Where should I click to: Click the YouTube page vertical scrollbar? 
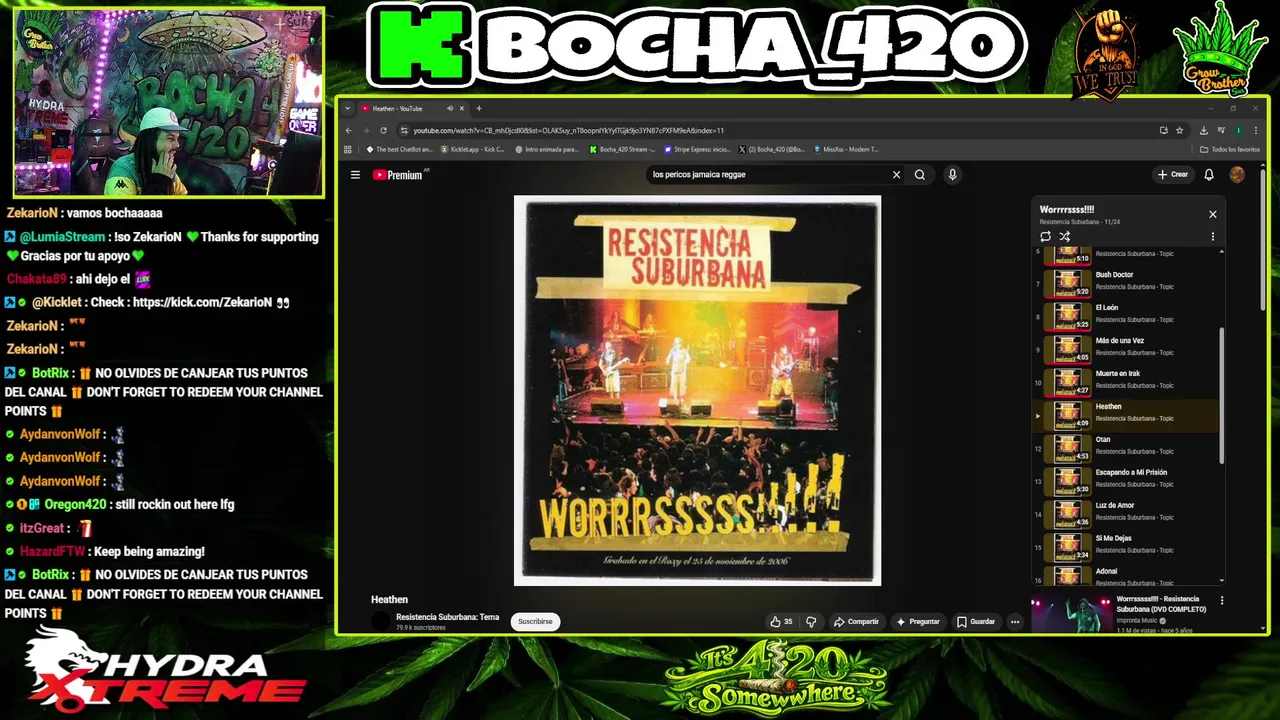1263,240
